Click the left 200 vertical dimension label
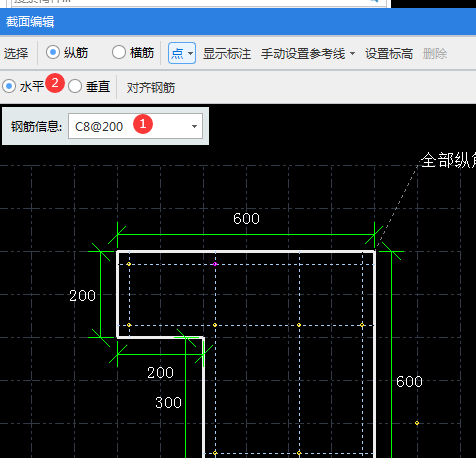 coord(82,296)
